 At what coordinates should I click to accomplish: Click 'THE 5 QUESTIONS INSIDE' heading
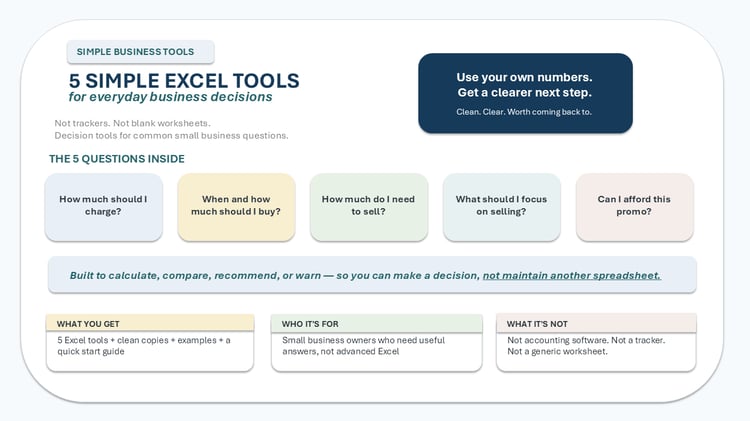pyautogui.click(x=117, y=159)
